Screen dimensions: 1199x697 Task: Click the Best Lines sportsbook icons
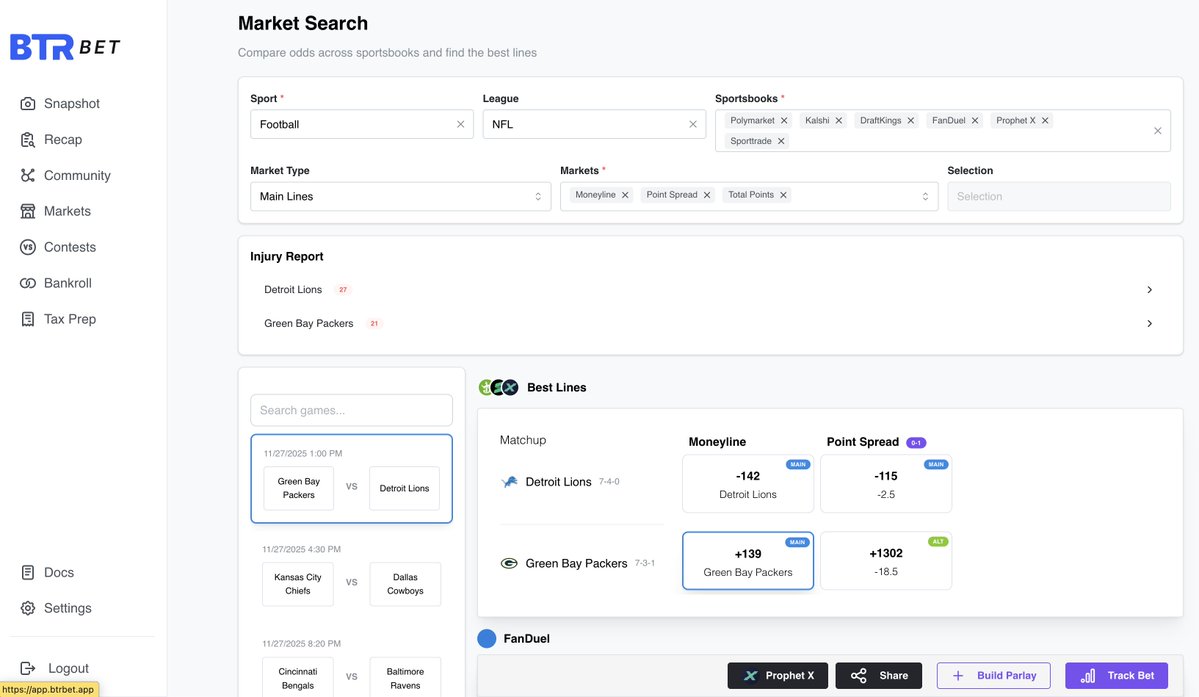(499, 387)
